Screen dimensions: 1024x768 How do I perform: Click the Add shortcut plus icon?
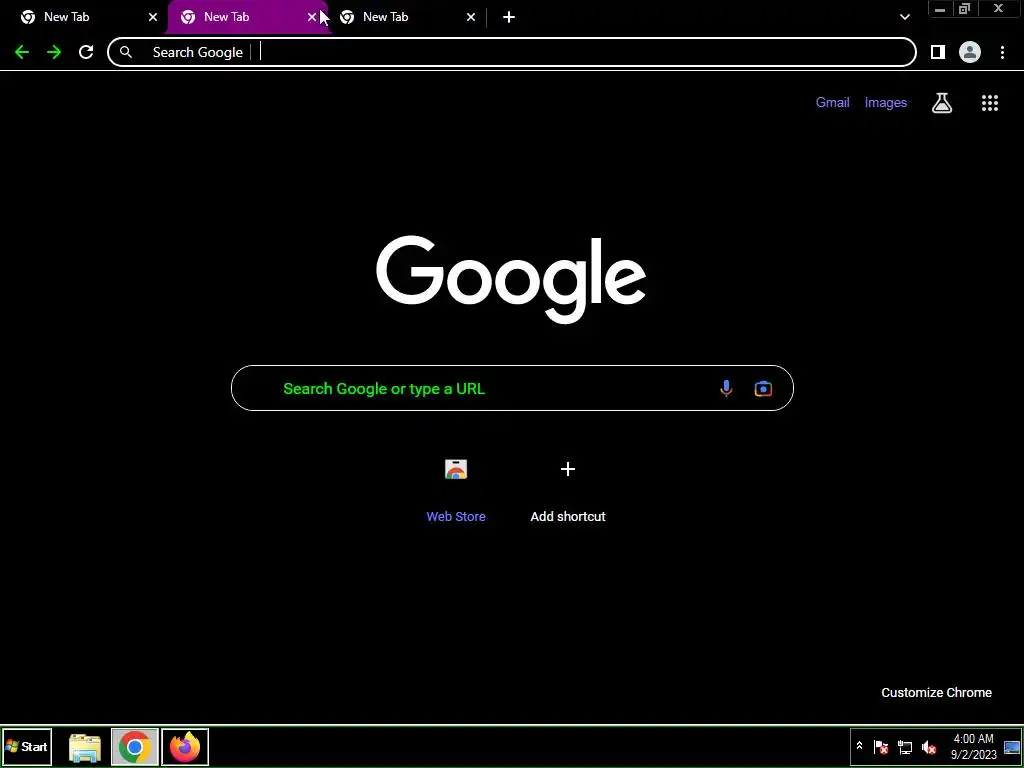pos(568,469)
